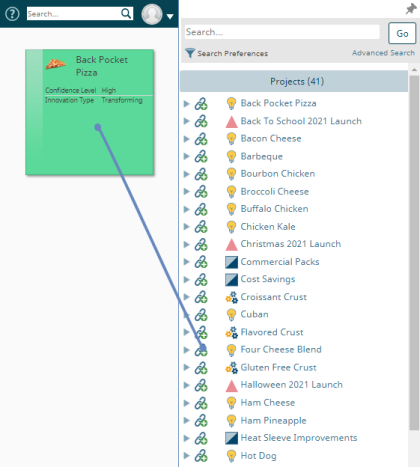Open the help question mark icon
Viewport: 420px width, 467px height.
(x=12, y=14)
